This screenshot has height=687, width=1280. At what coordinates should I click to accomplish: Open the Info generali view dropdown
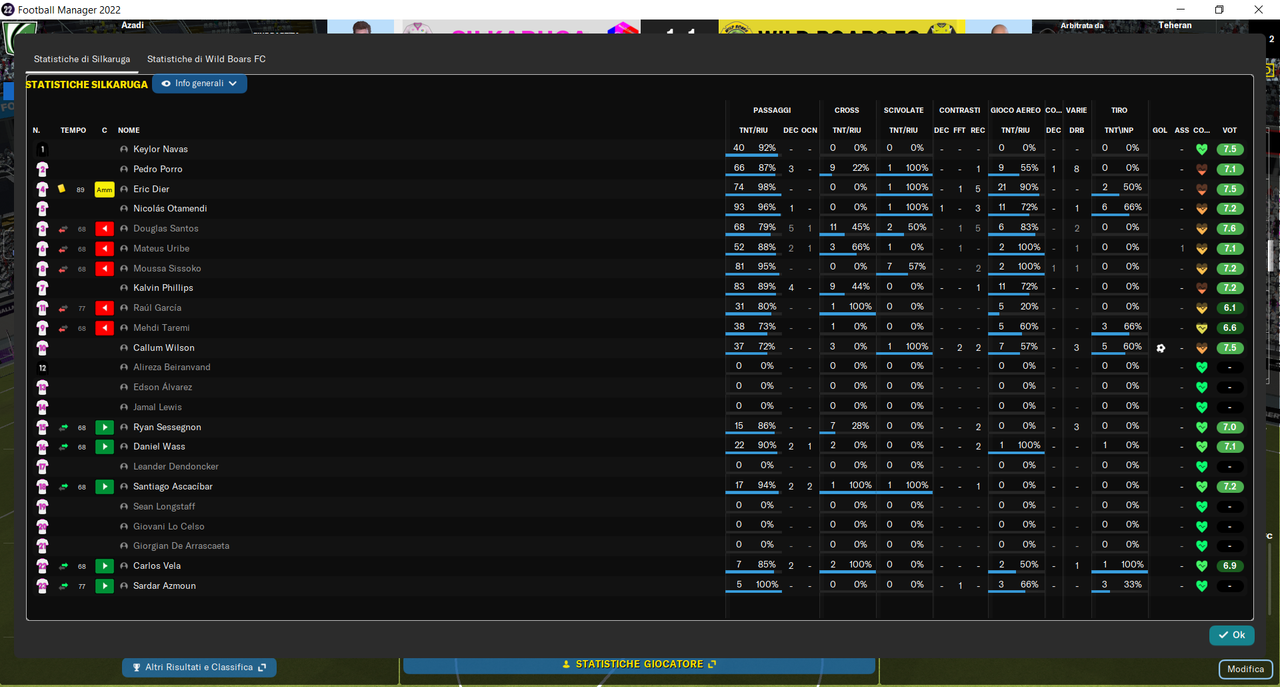coord(200,84)
